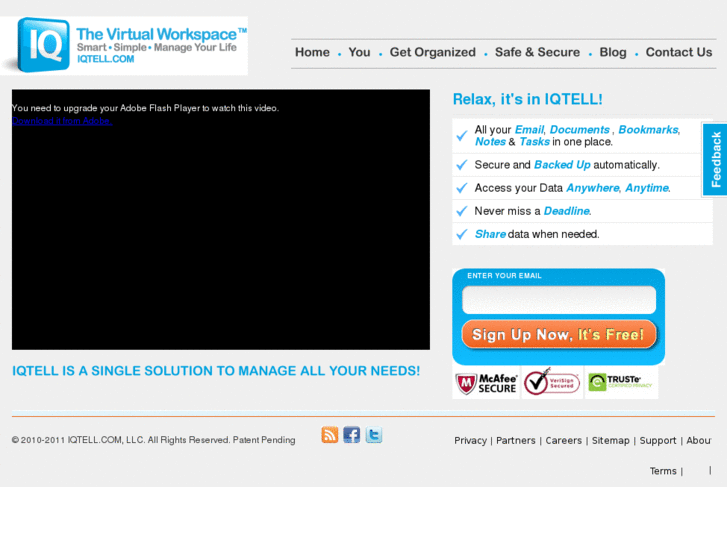
Task: Open the Safe & Secure menu item
Action: [537, 52]
